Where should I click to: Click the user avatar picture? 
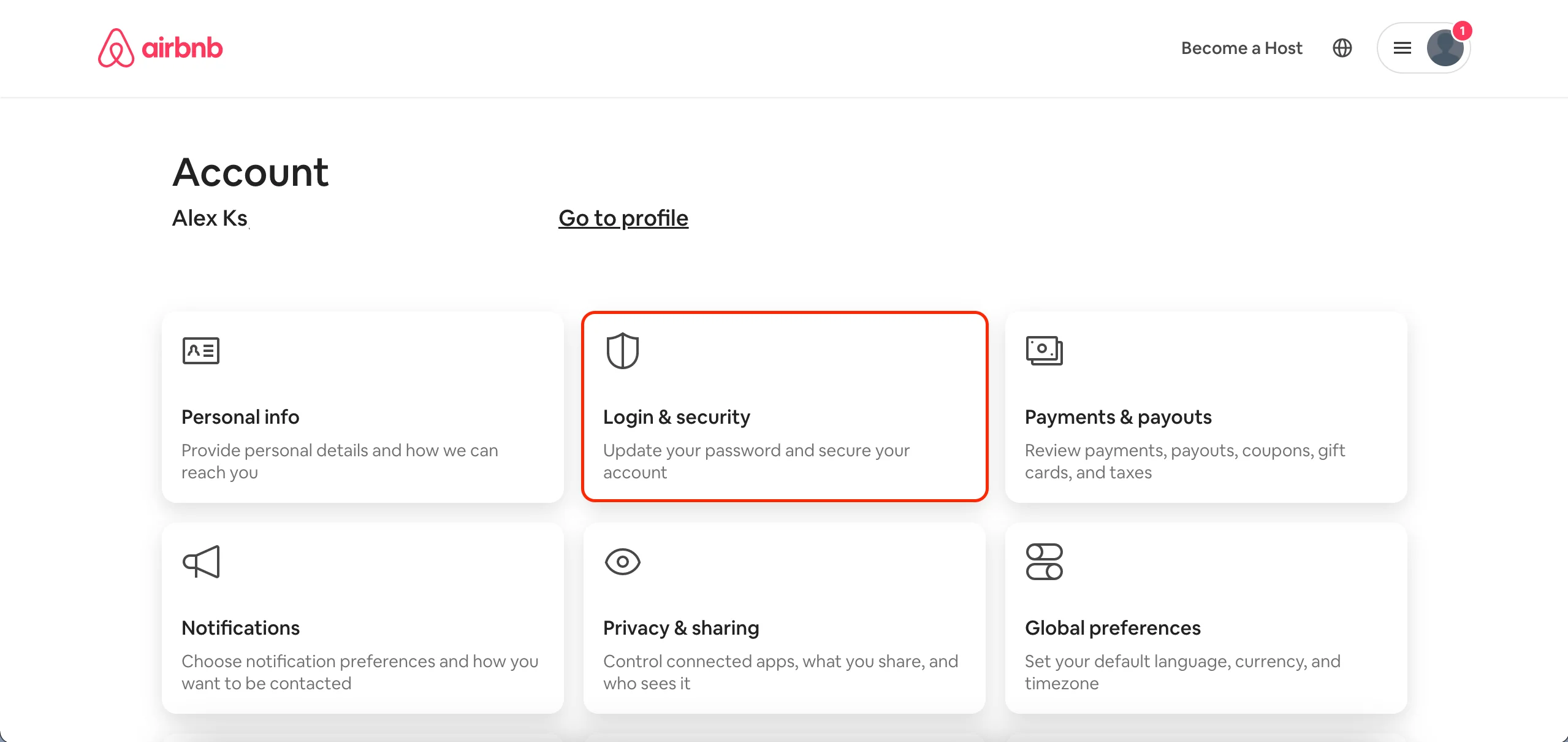coord(1444,49)
